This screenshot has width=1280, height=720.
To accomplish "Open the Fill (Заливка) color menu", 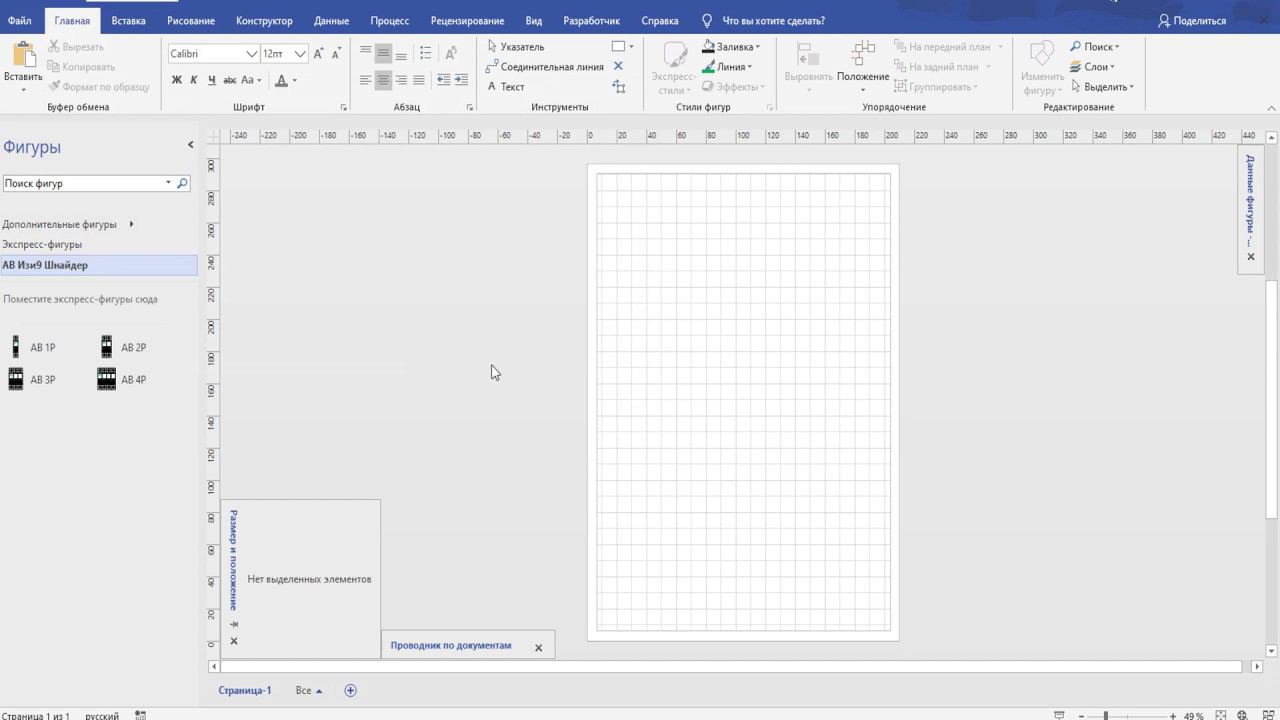I will 731,47.
